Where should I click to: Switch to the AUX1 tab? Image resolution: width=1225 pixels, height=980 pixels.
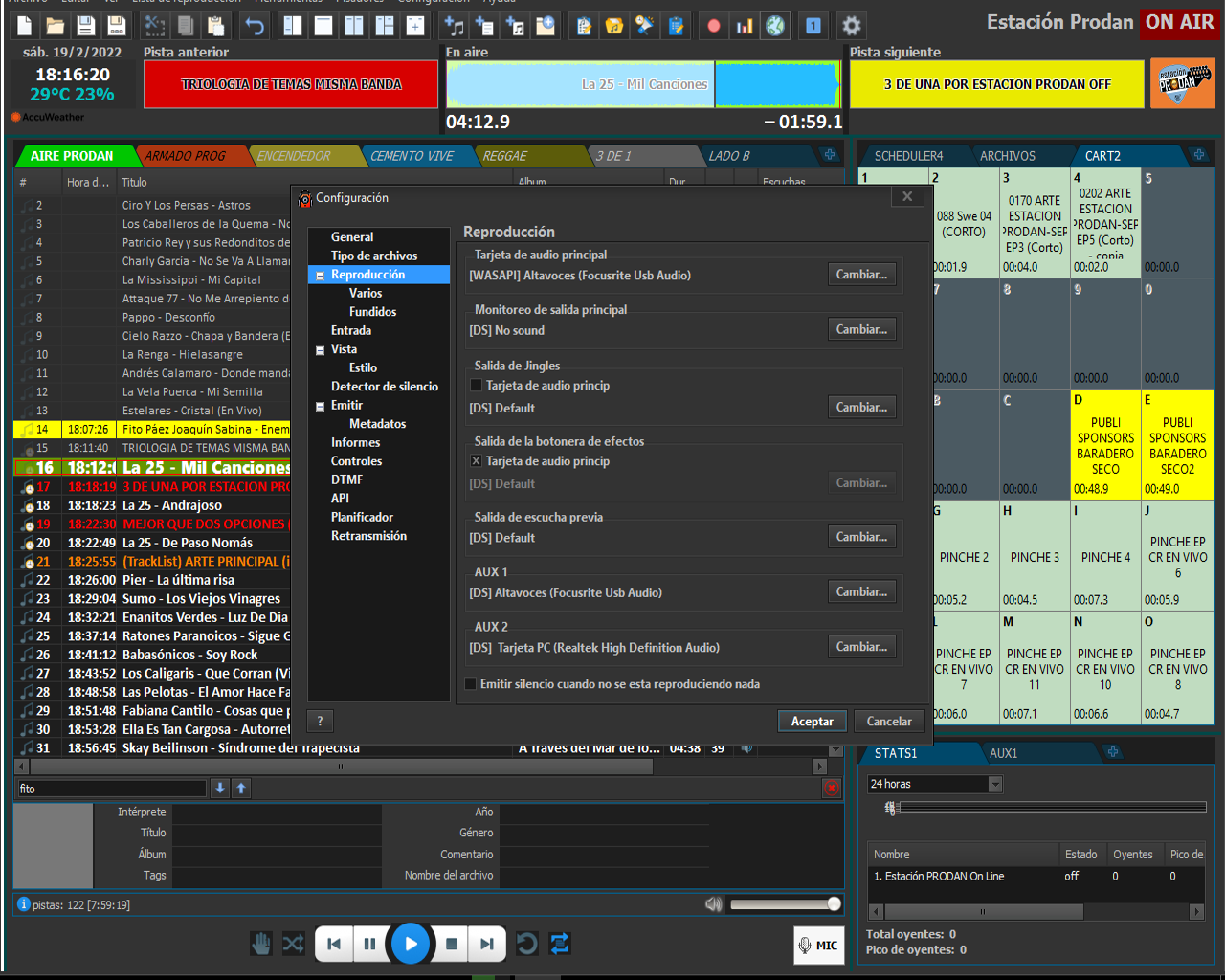(1003, 754)
